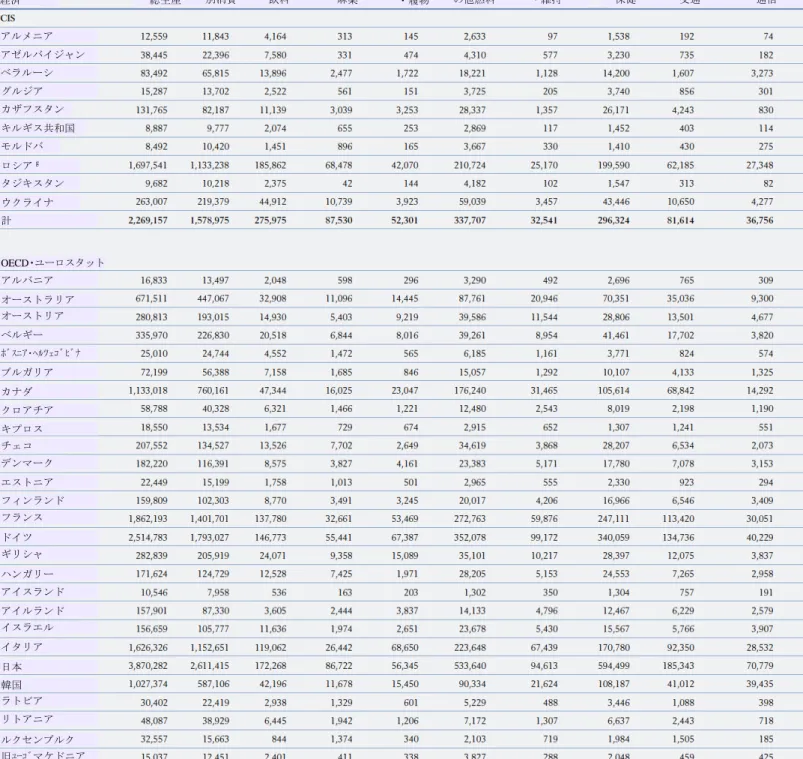Select the イタリア row label
The image size is (803, 759).
pyautogui.click(x=22, y=647)
